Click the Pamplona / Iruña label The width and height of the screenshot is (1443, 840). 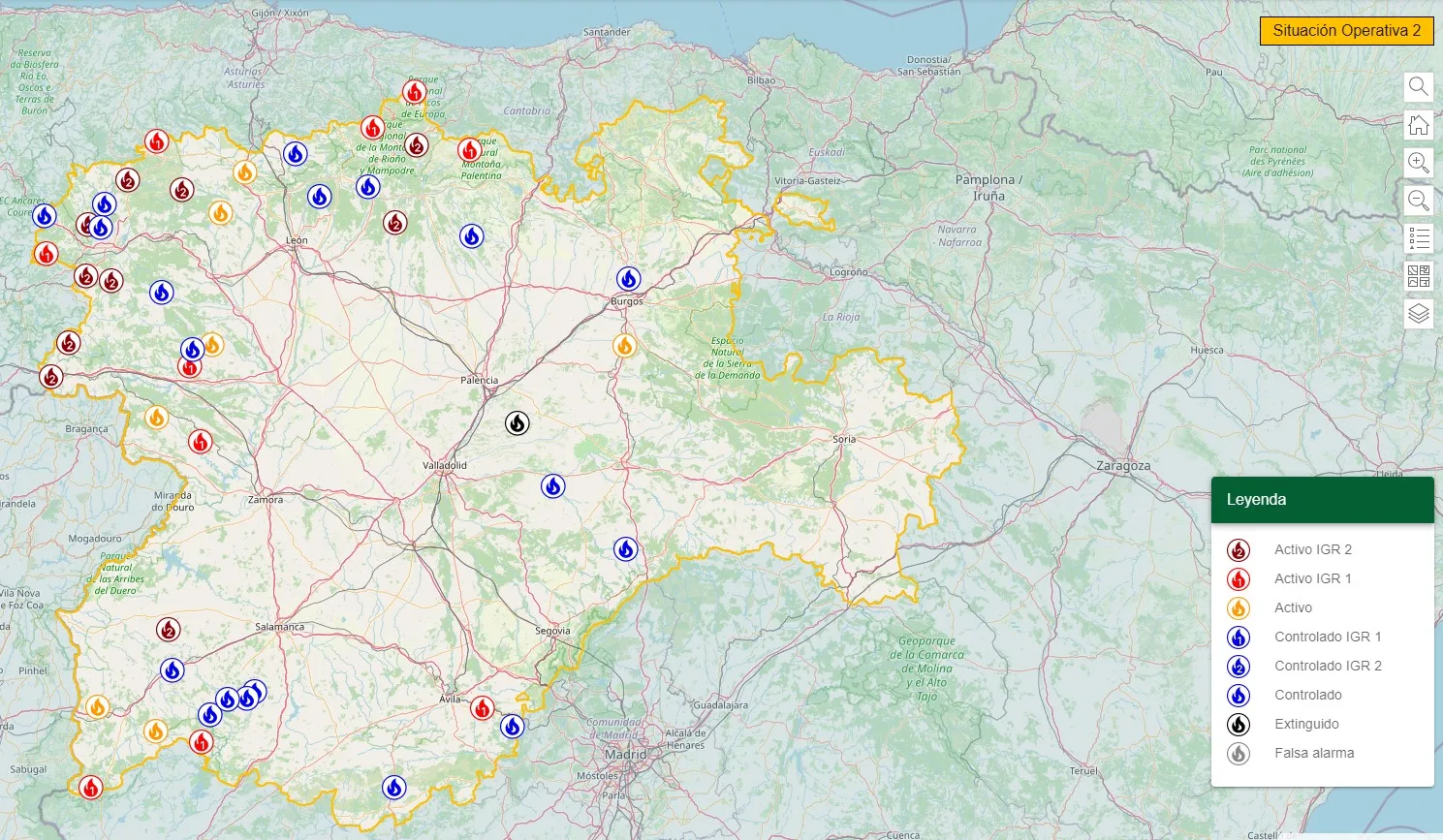(x=988, y=187)
